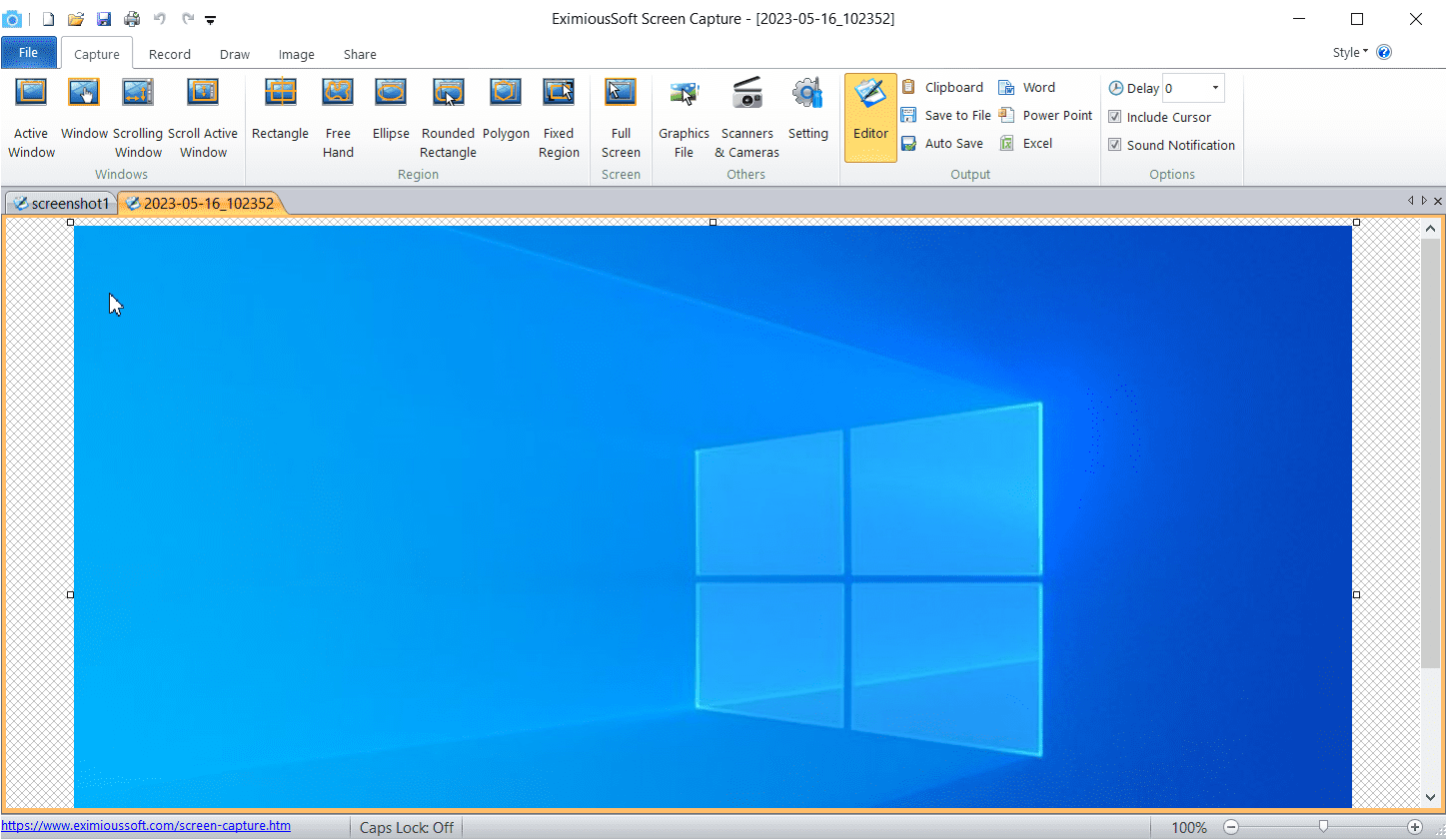Click the vertical scrollbar down arrow

coord(1430,797)
